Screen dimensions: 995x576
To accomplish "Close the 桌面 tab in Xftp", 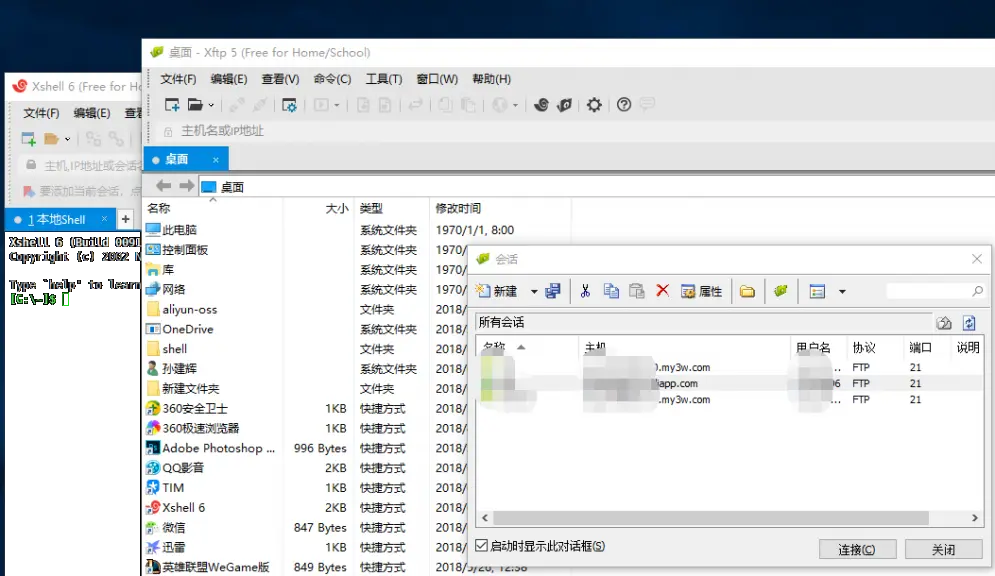I will (x=216, y=160).
